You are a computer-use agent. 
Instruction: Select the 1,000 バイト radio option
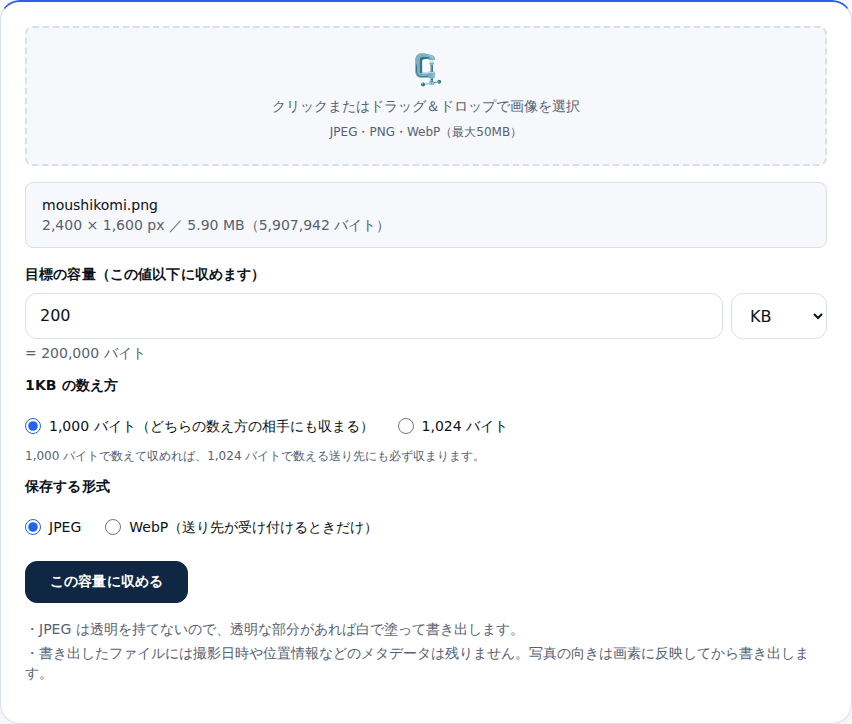coord(33,426)
